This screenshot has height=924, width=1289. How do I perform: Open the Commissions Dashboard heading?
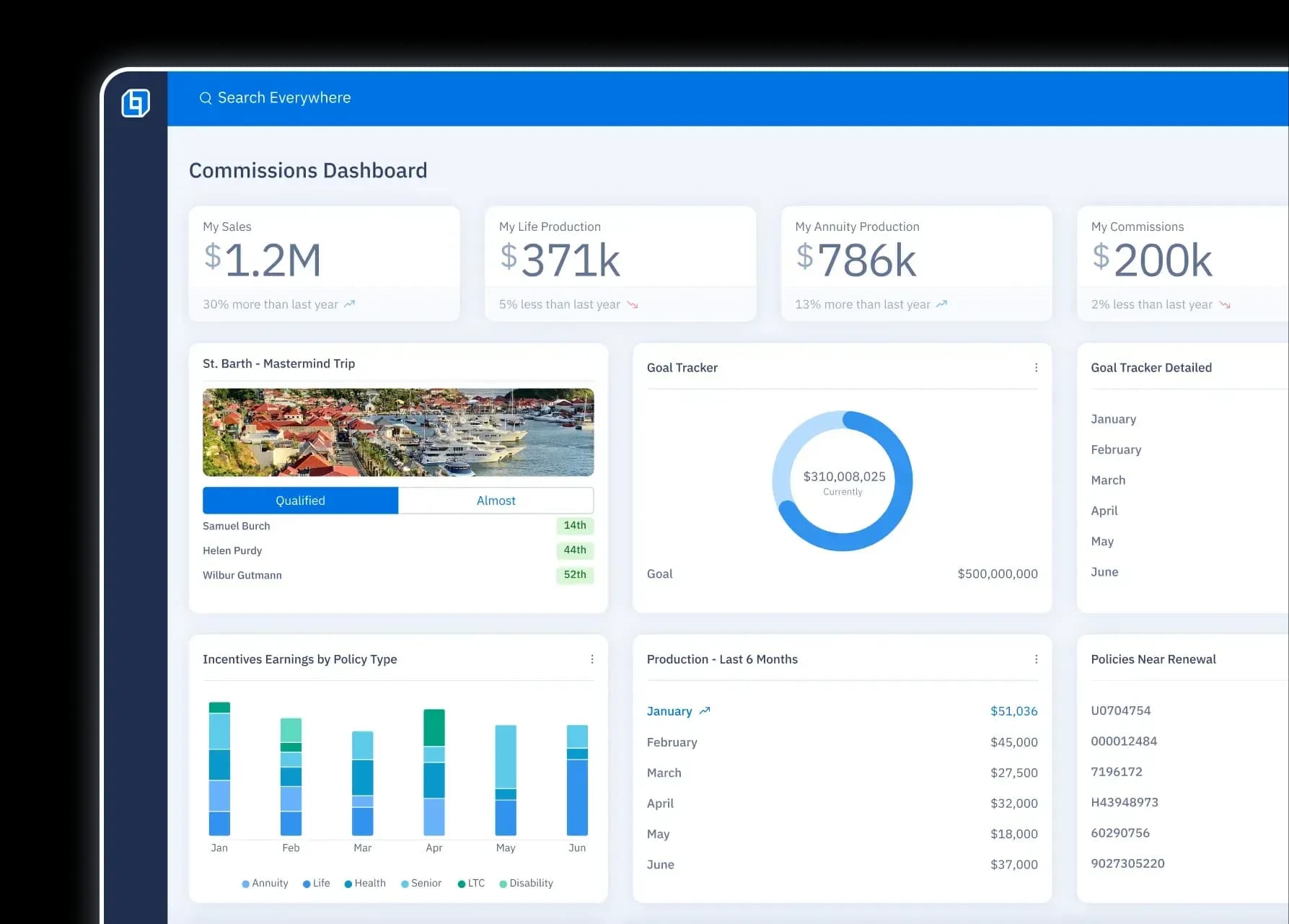pyautogui.click(x=308, y=170)
